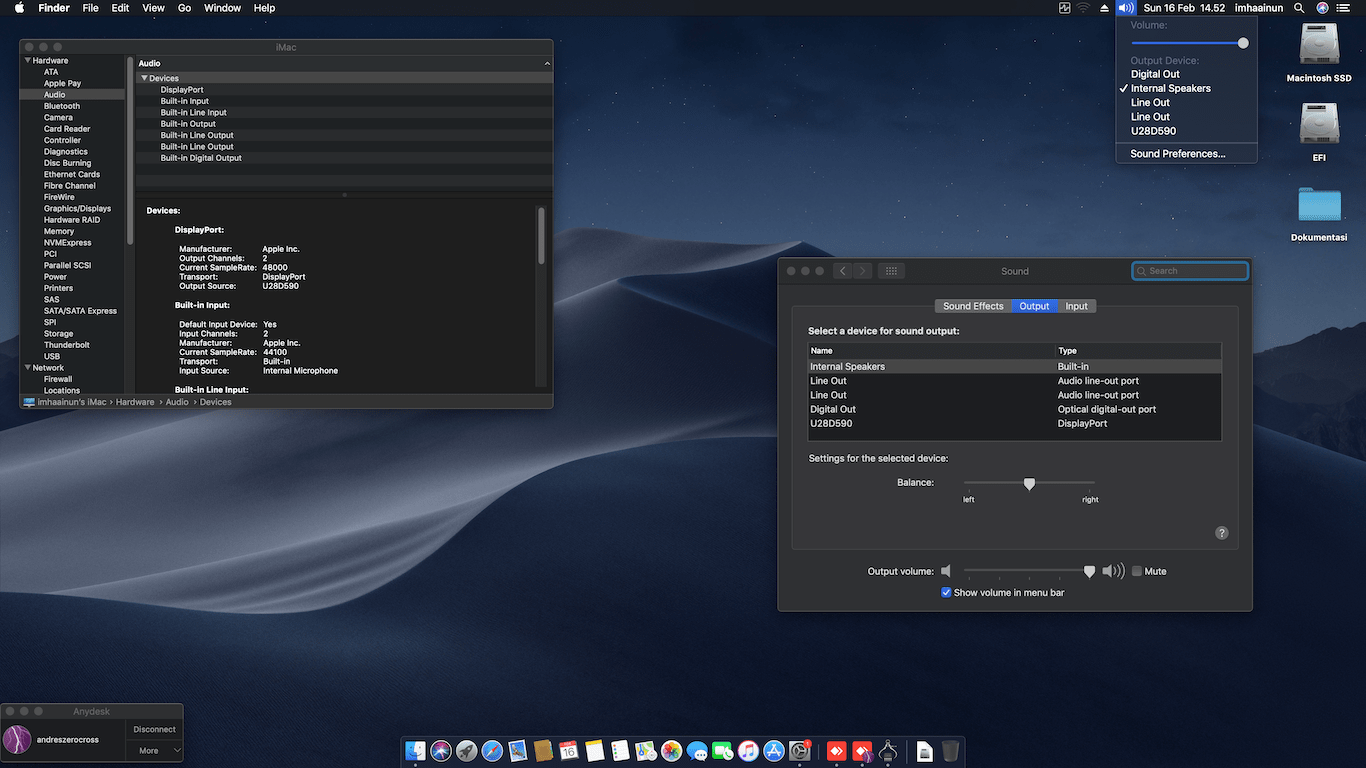
Task: Adjust the menu bar Volume slider
Action: (1189, 43)
